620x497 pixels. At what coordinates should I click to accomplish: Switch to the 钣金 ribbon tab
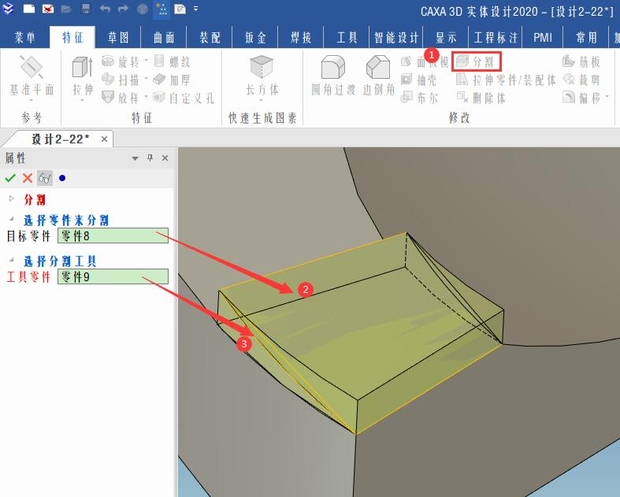point(255,38)
